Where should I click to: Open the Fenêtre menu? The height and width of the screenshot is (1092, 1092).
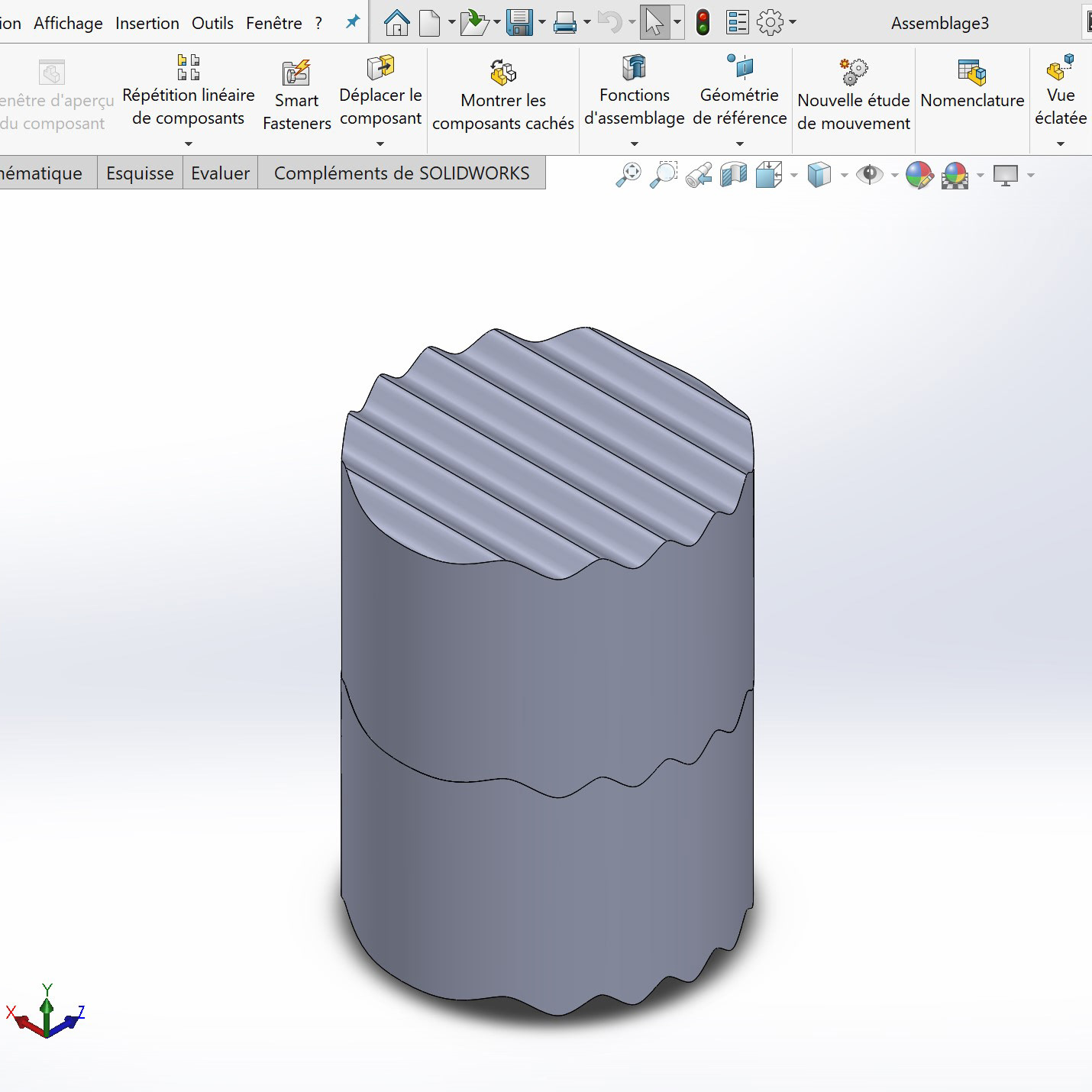pos(274,23)
